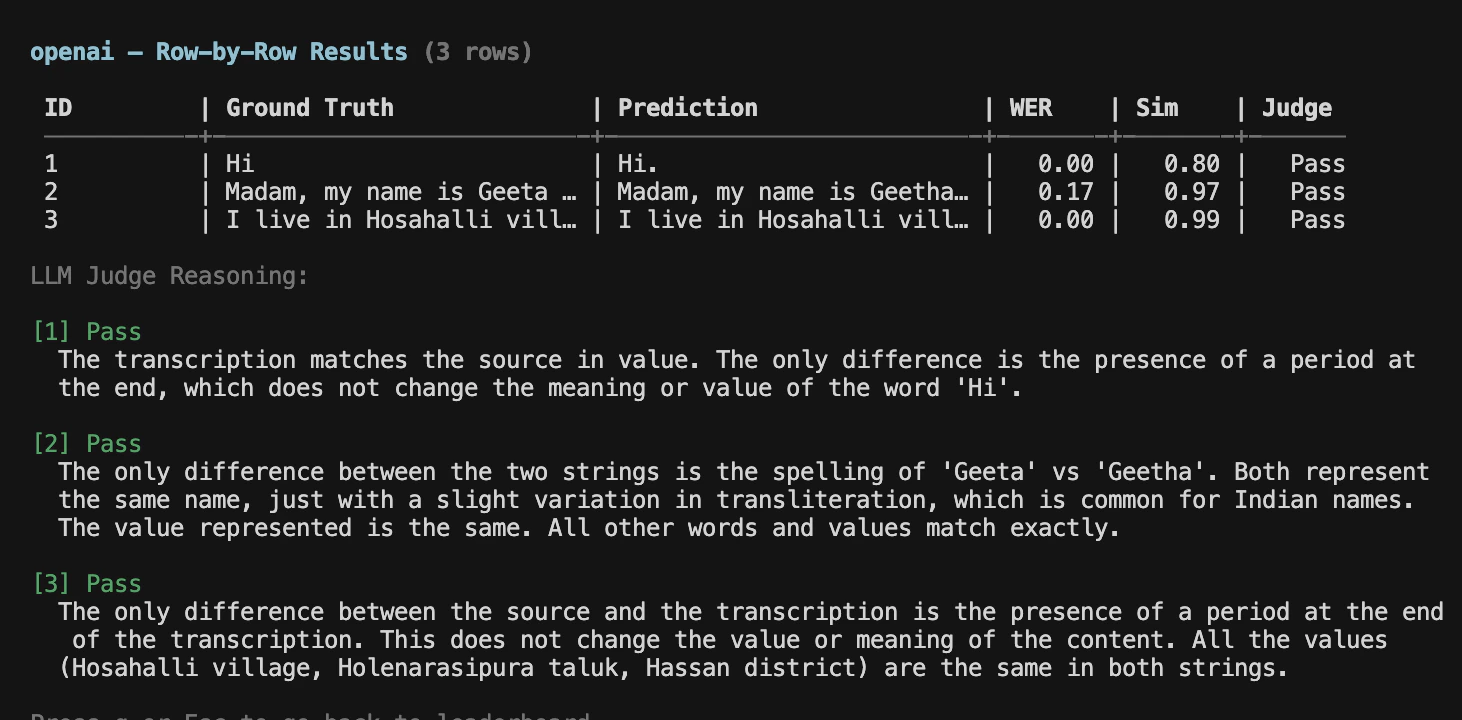Screen dimensions: 1462x720
Task: Click the 0.17 WER value in row 2
Action: [1065, 192]
